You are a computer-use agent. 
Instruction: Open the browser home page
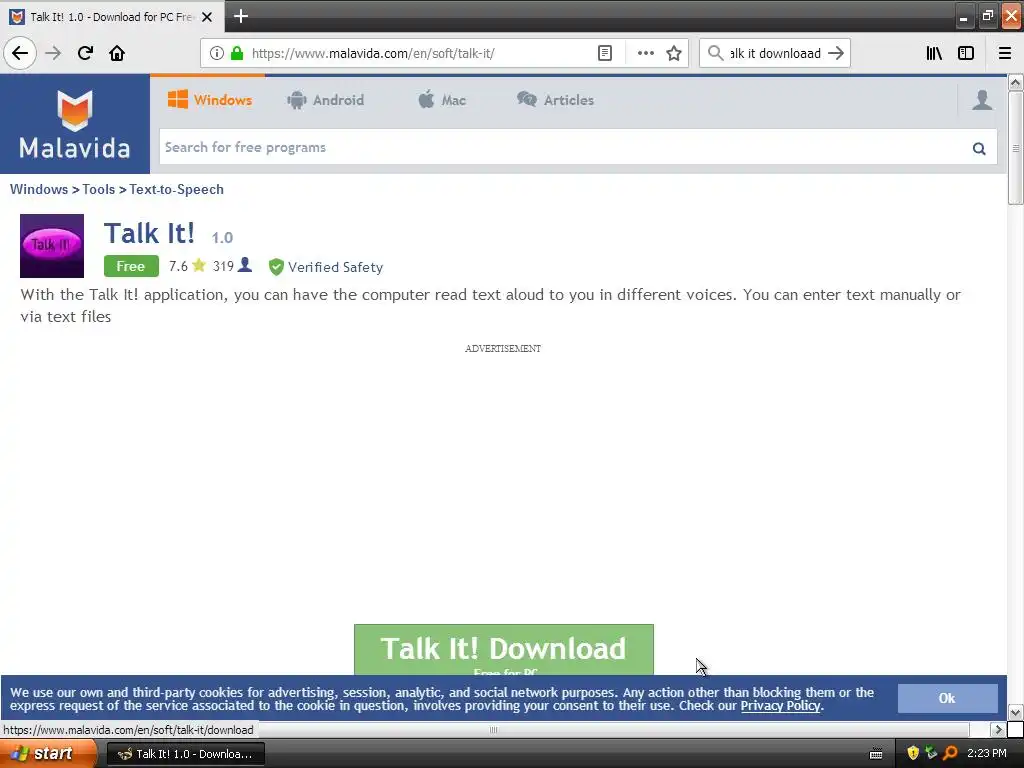[x=117, y=53]
